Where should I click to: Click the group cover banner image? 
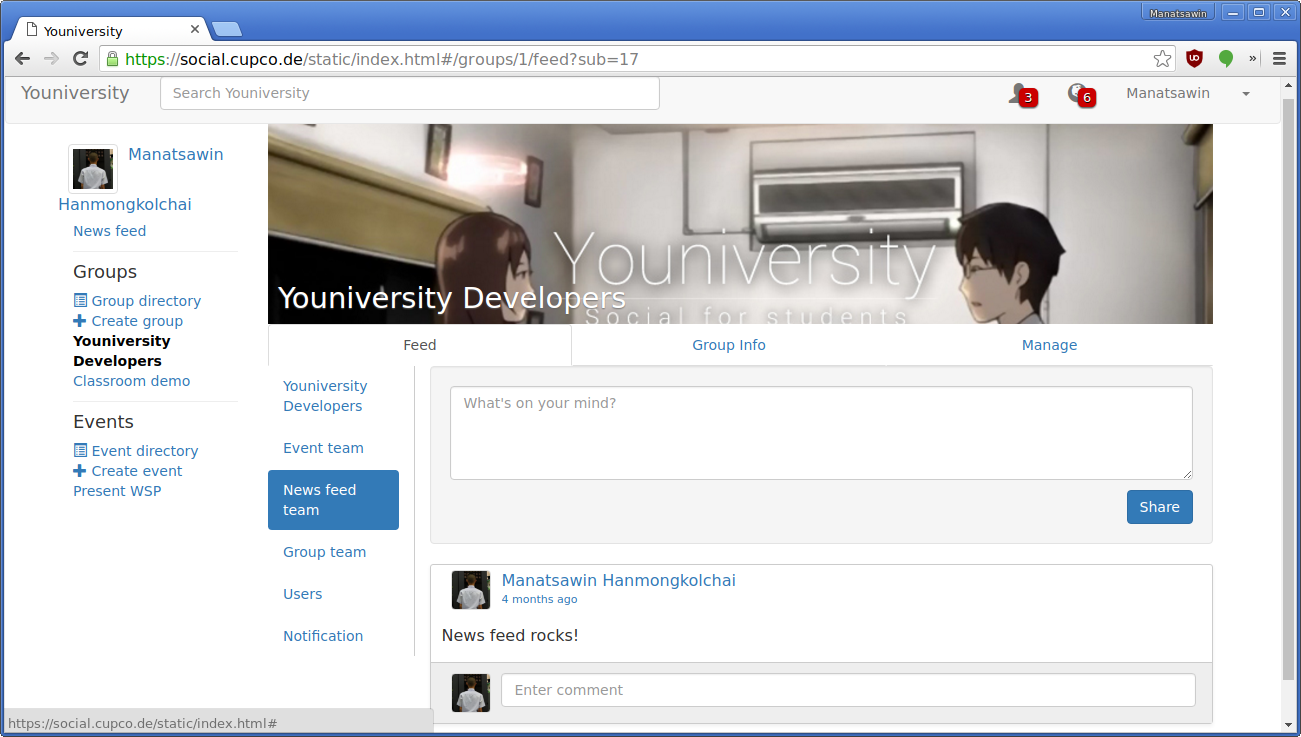pyautogui.click(x=740, y=224)
